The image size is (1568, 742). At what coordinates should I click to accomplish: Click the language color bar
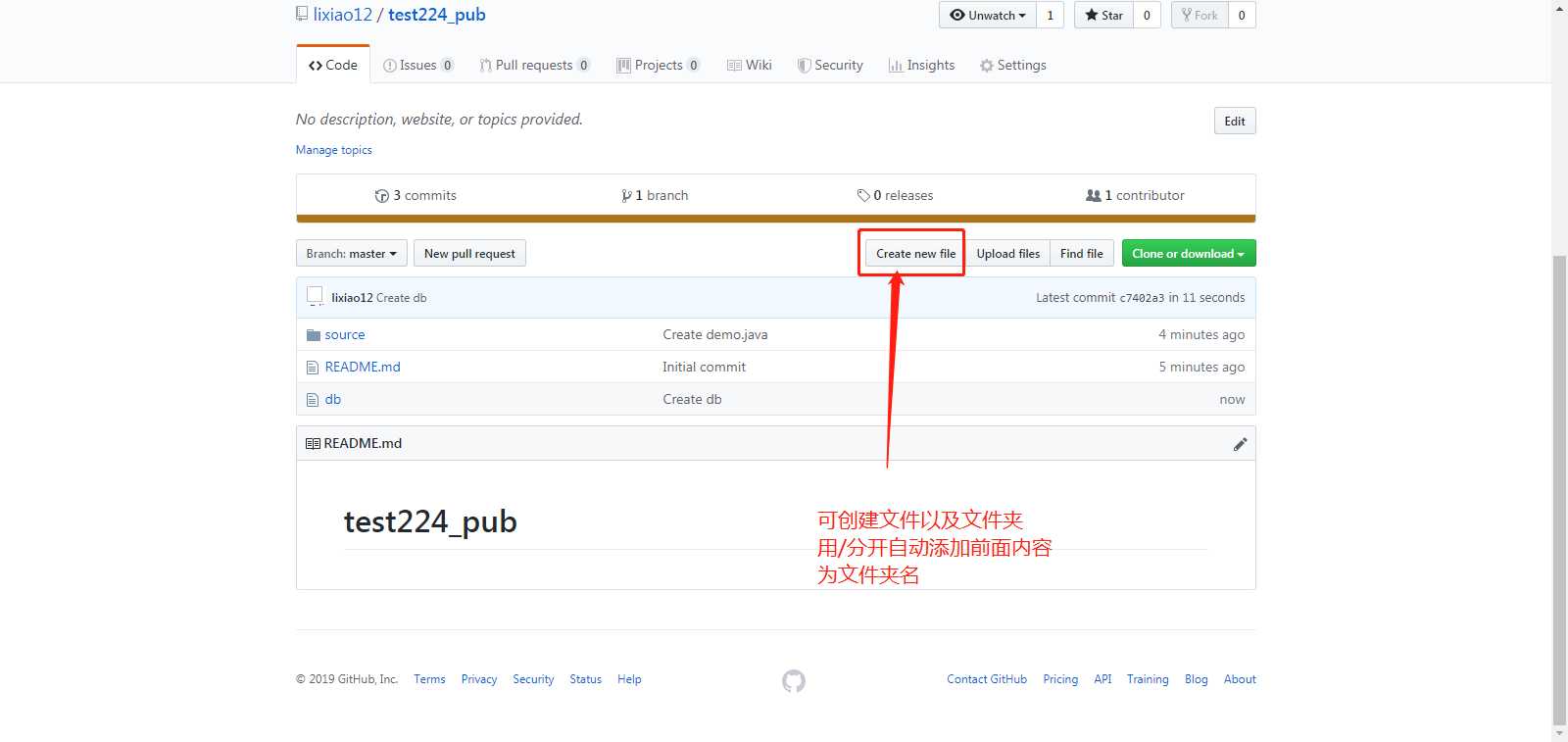pyautogui.click(x=775, y=219)
